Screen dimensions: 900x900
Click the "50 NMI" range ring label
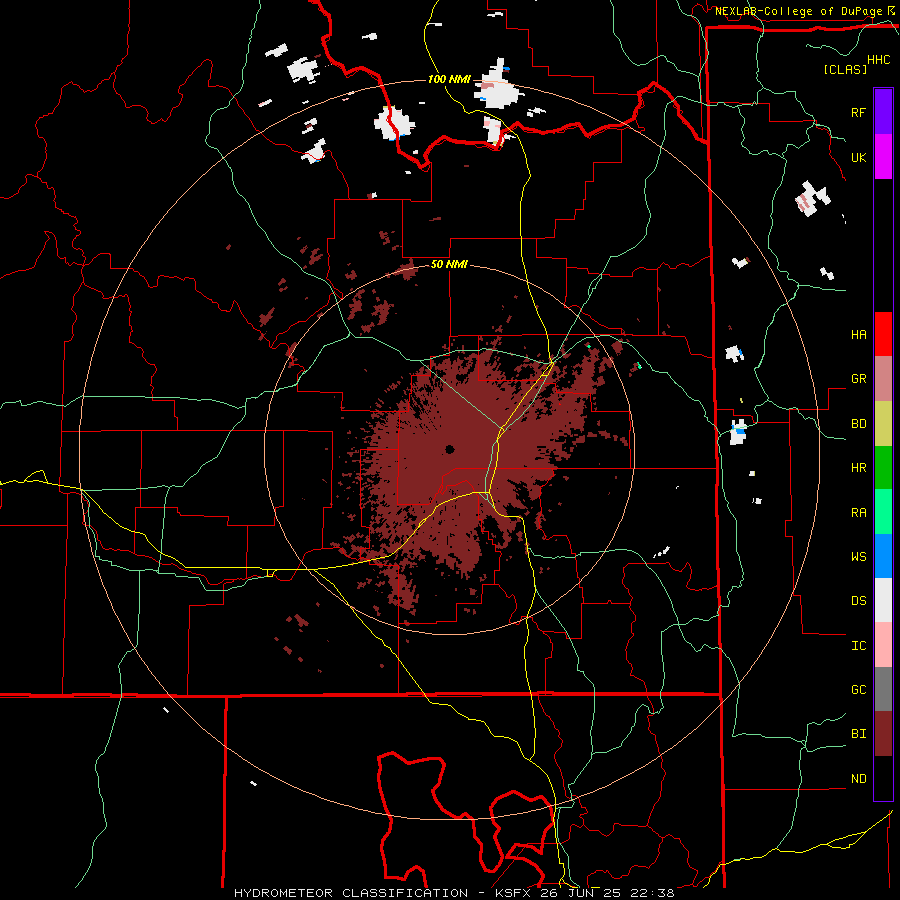(x=449, y=265)
